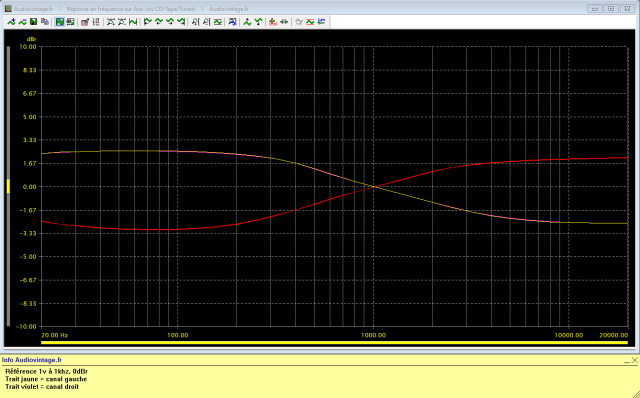640x398 pixels.
Task: Click the grid columns icon
Action: (96, 22)
